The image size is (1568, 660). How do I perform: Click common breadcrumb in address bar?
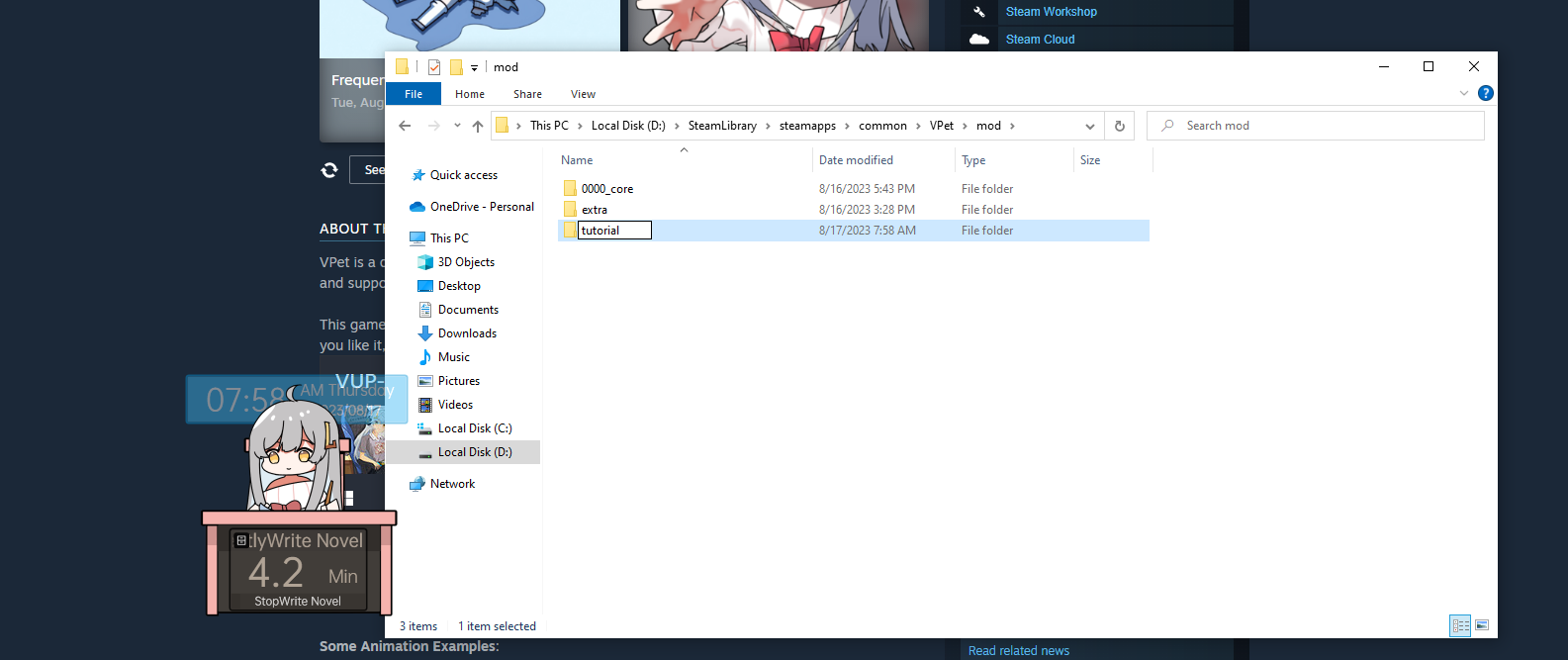[882, 126]
